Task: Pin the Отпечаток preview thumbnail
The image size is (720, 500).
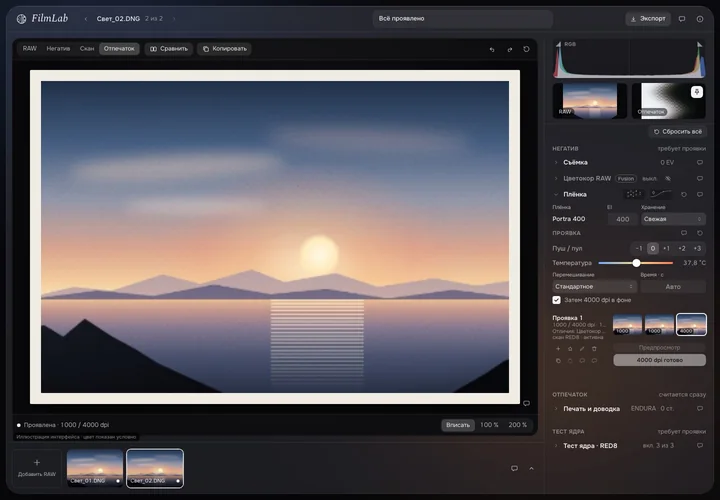Action: coord(697,92)
